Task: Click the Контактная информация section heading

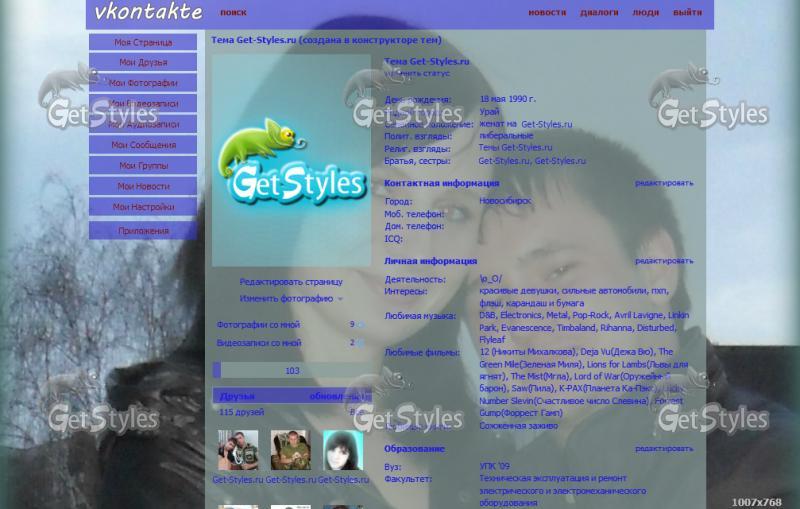Action: 441,183
